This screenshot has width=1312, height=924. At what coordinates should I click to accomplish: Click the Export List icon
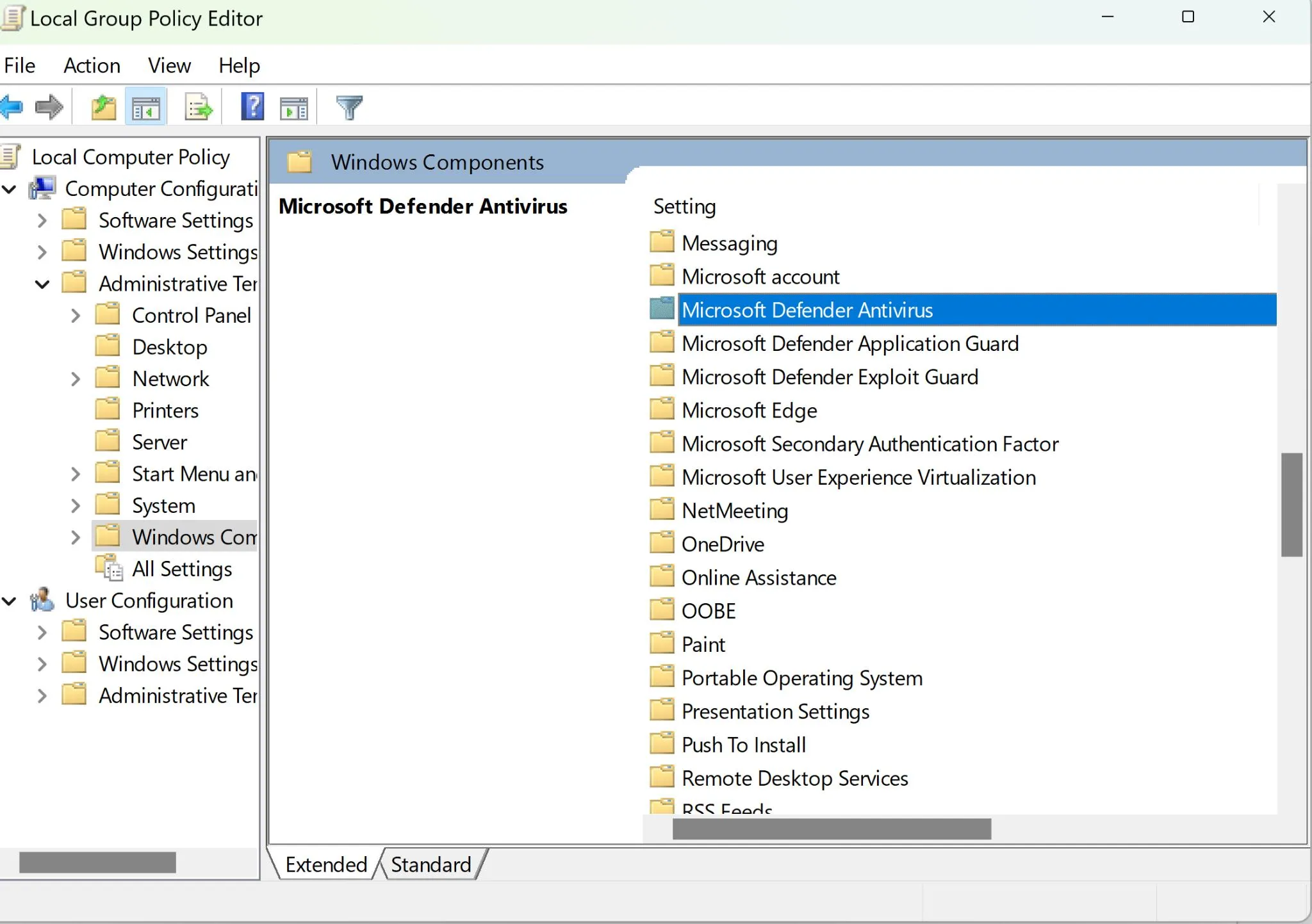[x=198, y=106]
